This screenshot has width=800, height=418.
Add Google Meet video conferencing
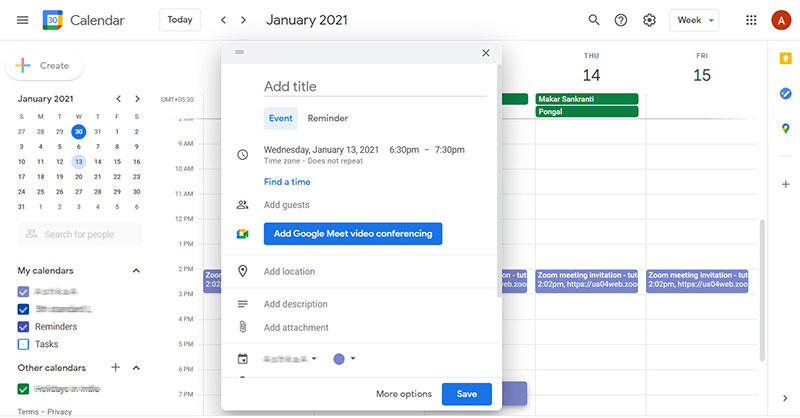click(353, 234)
